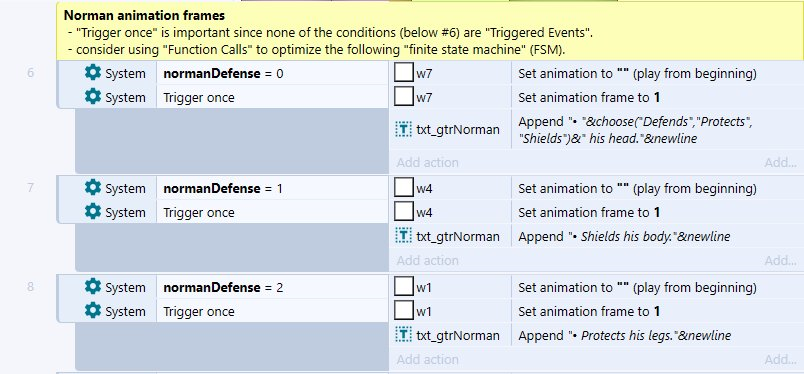Open the Add... menu of event 6
The height and width of the screenshot is (374, 804).
pyautogui.click(x=780, y=163)
